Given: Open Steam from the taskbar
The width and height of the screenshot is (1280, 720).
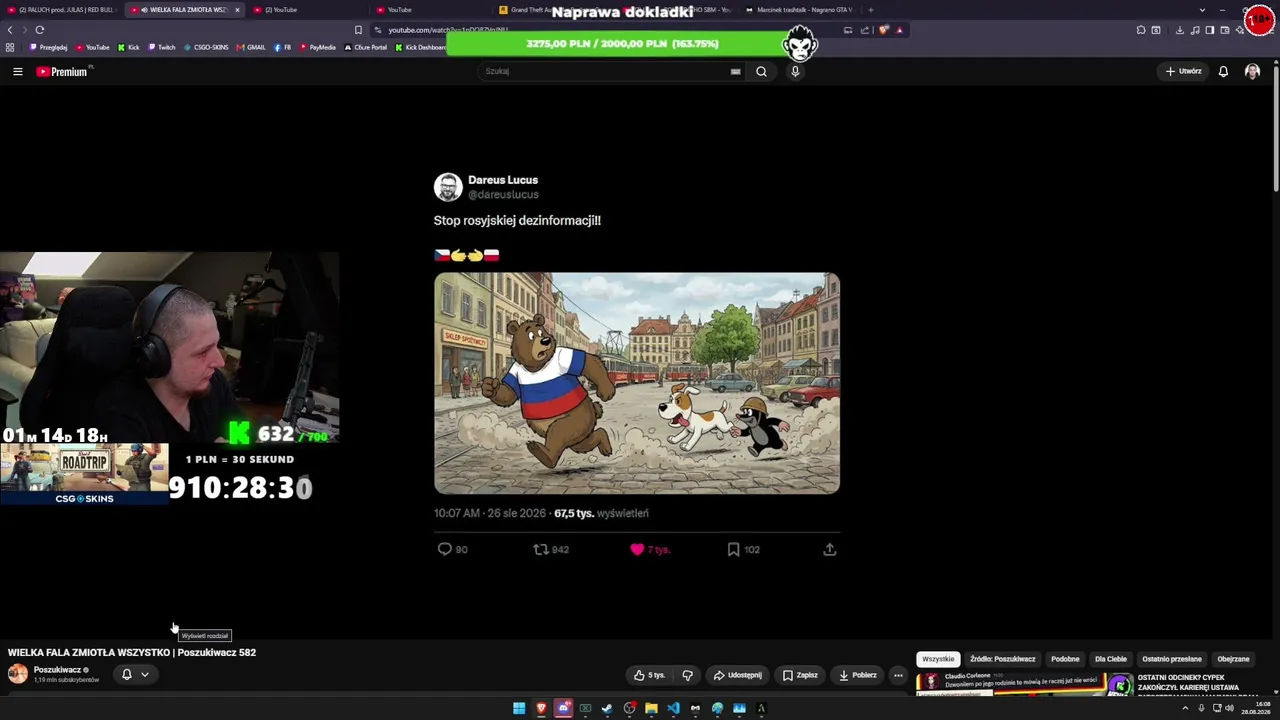Looking at the screenshot, I should click(x=607, y=708).
